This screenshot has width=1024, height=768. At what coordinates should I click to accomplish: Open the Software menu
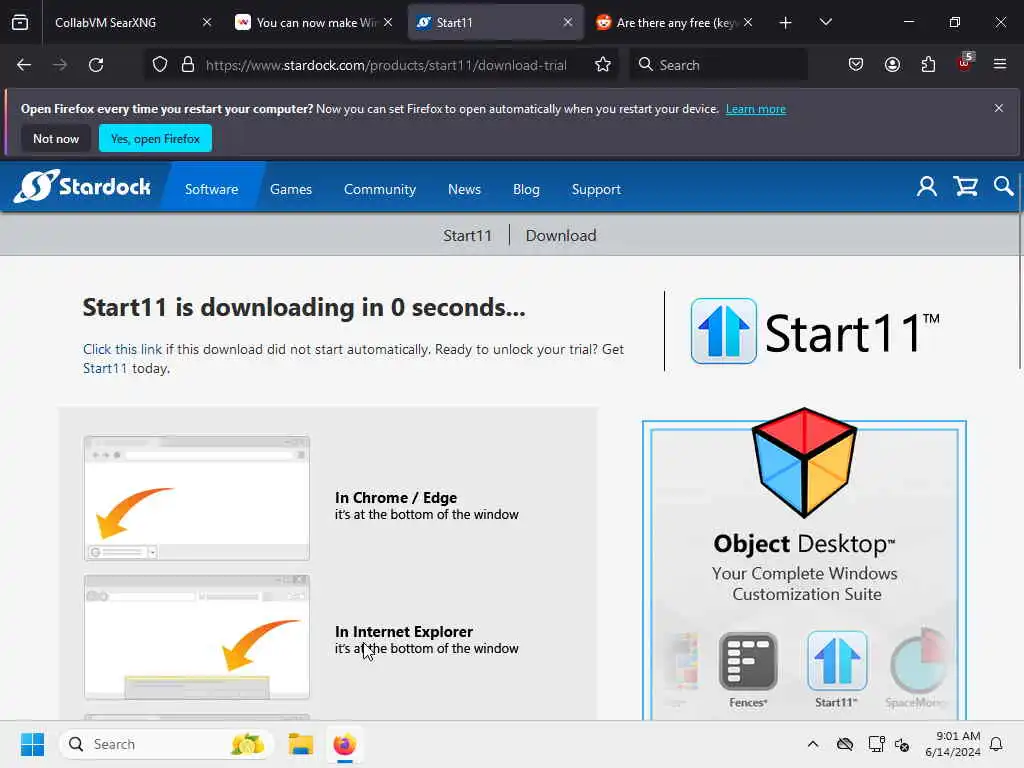tap(211, 189)
